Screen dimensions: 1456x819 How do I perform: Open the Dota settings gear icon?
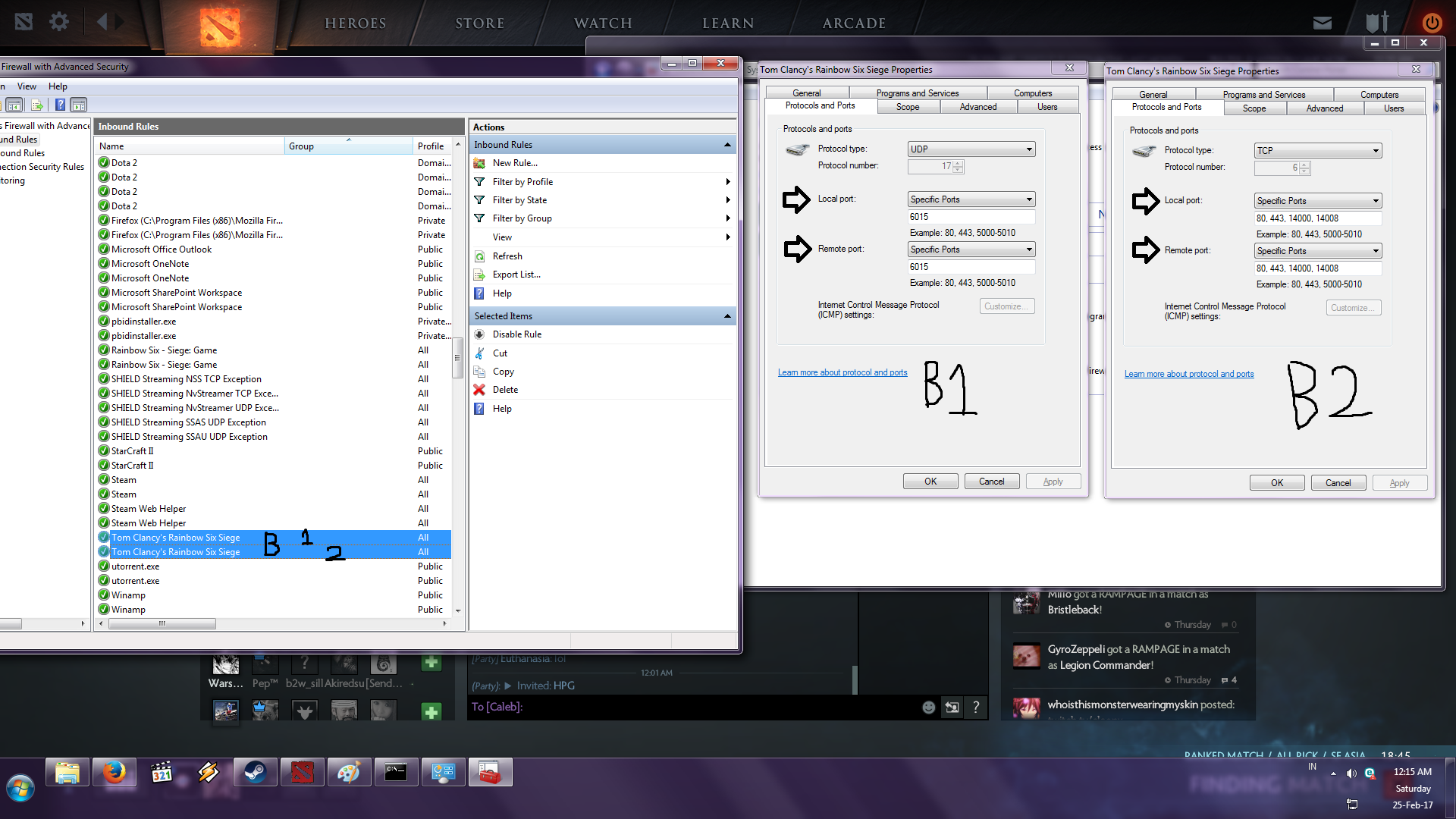point(58,21)
